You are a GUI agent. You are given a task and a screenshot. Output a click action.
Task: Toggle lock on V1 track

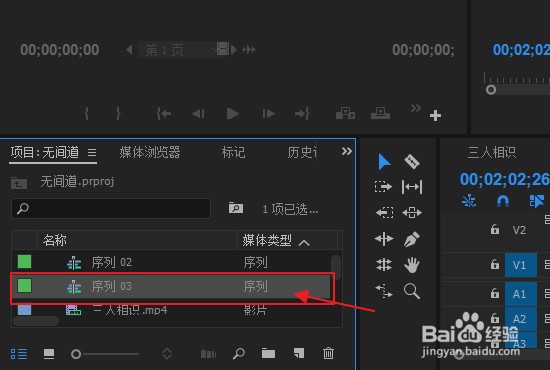click(x=495, y=264)
